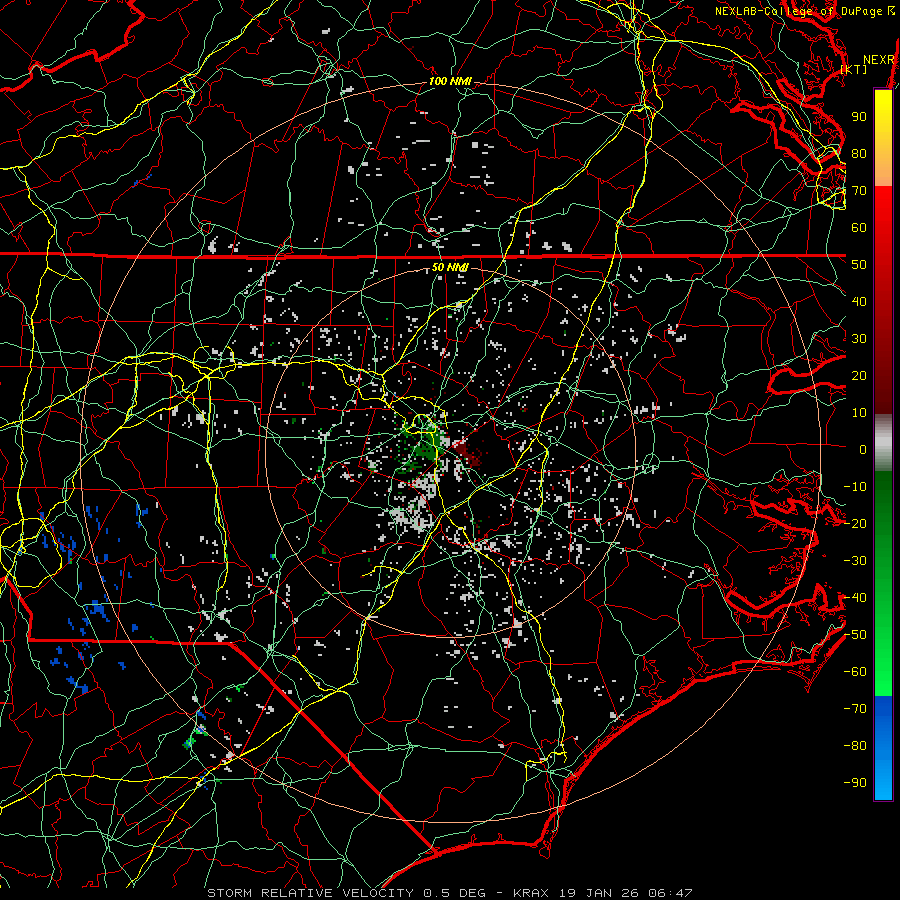Image resolution: width=900 pixels, height=900 pixels.
Task: Select the -70 value on velocity scale
Action: point(855,709)
